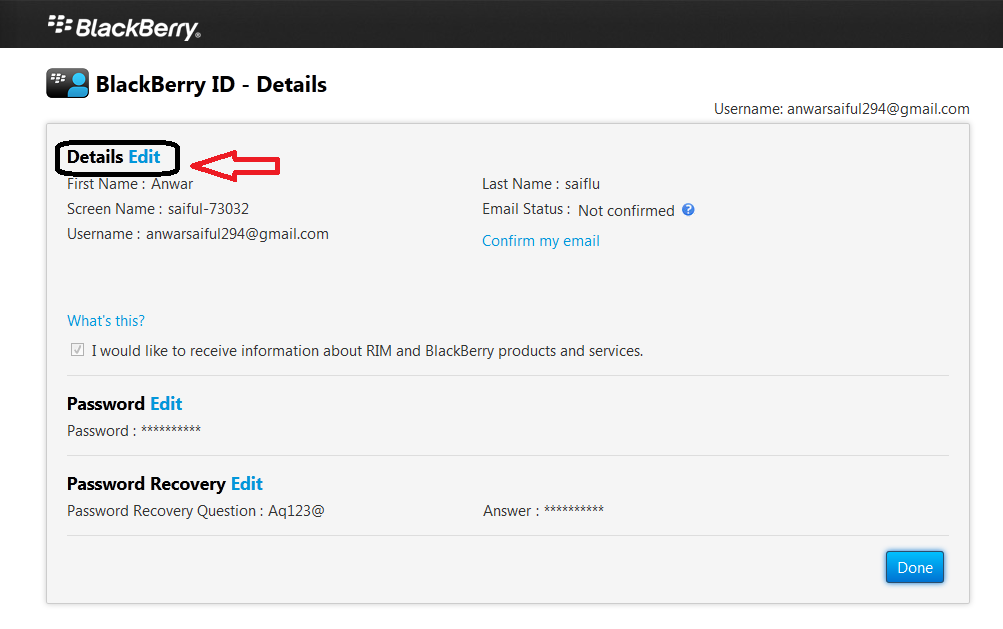Open the What's this? link
This screenshot has width=1003, height=629.
click(x=106, y=321)
